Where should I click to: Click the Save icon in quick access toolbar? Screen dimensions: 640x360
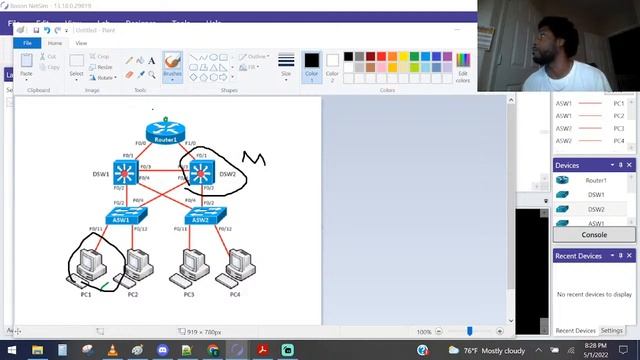36,30
